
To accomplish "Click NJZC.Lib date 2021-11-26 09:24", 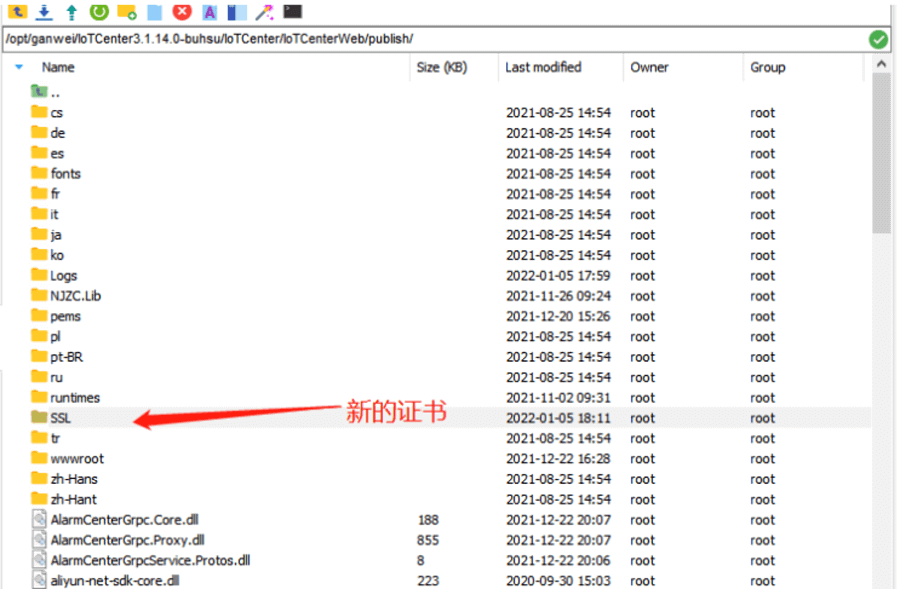I will click(558, 296).
